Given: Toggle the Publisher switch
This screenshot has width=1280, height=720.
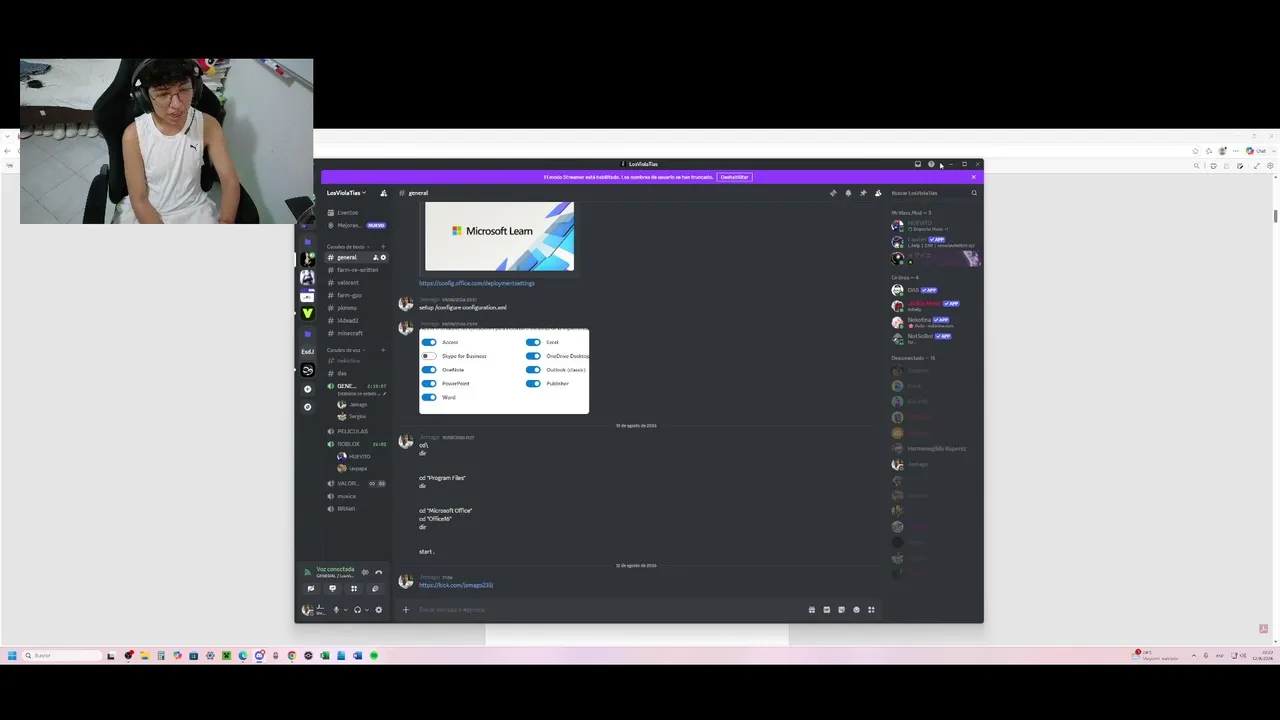Looking at the screenshot, I should tap(533, 384).
